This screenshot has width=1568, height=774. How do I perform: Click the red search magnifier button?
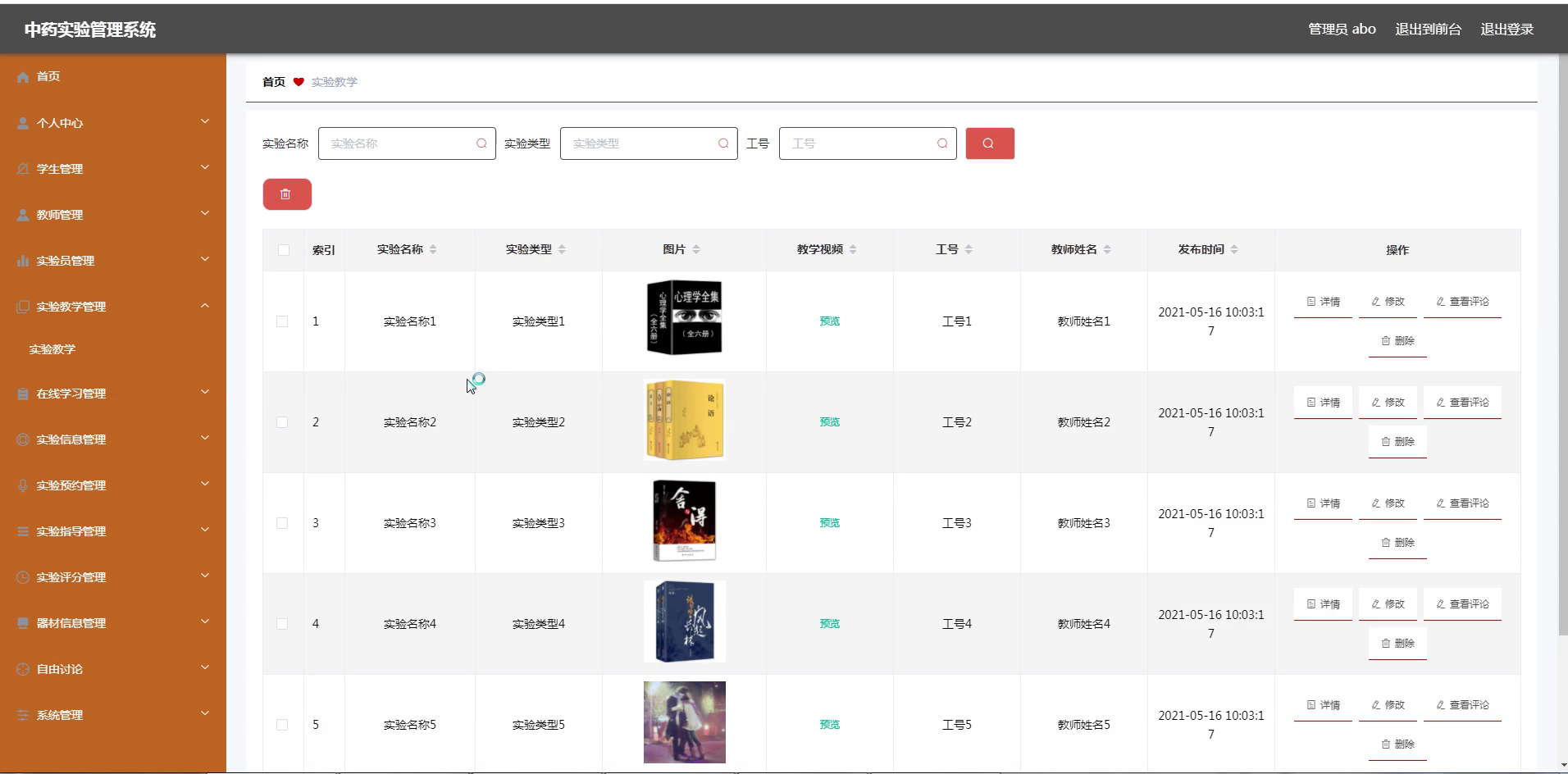(990, 143)
